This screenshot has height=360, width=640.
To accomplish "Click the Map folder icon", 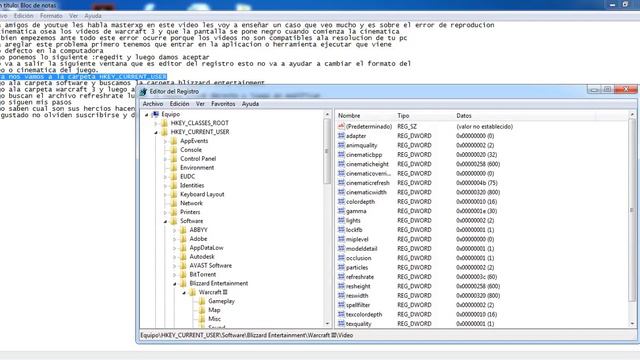I will [x=202, y=310].
